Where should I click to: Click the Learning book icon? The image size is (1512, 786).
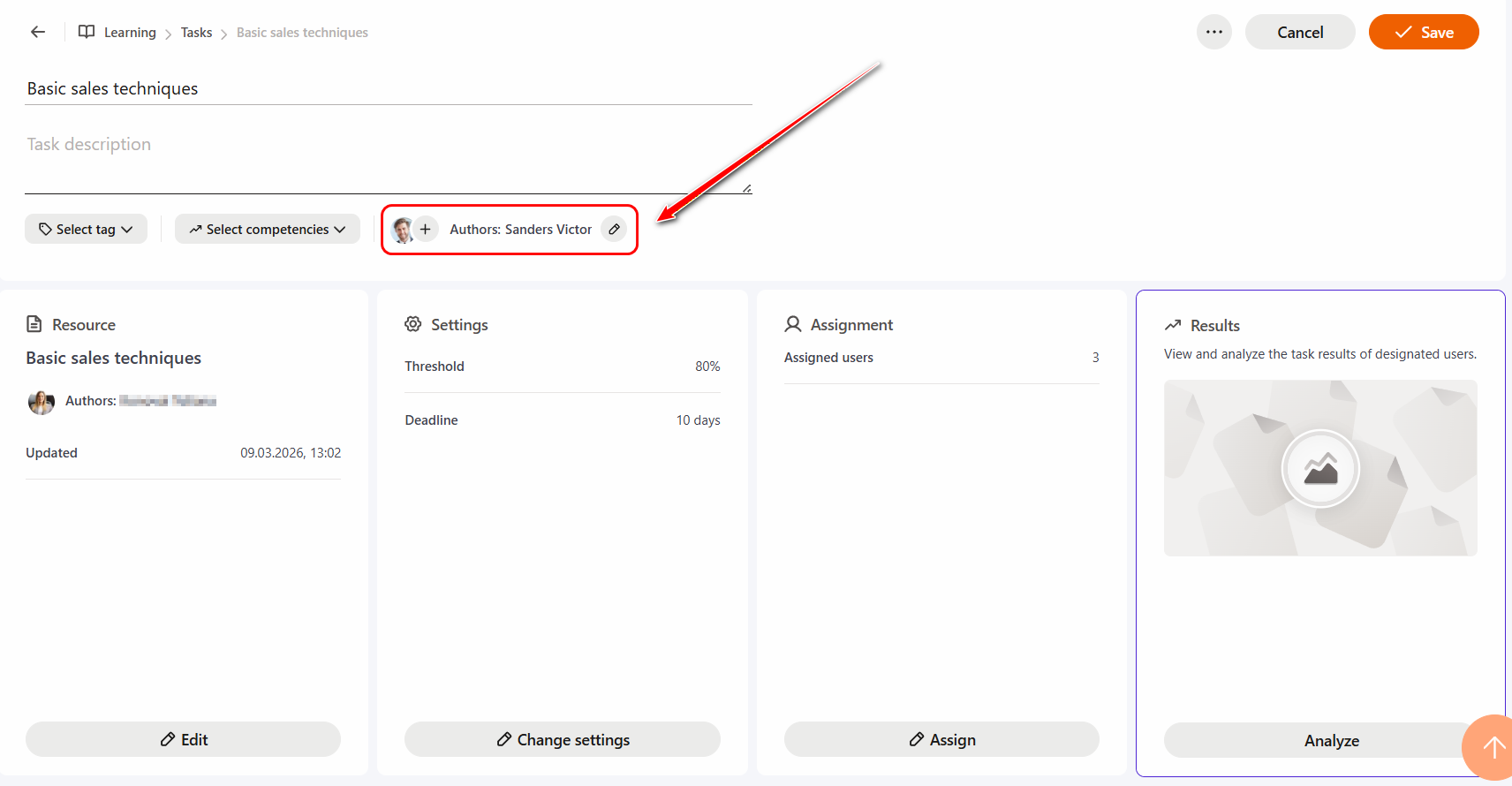pyautogui.click(x=87, y=33)
